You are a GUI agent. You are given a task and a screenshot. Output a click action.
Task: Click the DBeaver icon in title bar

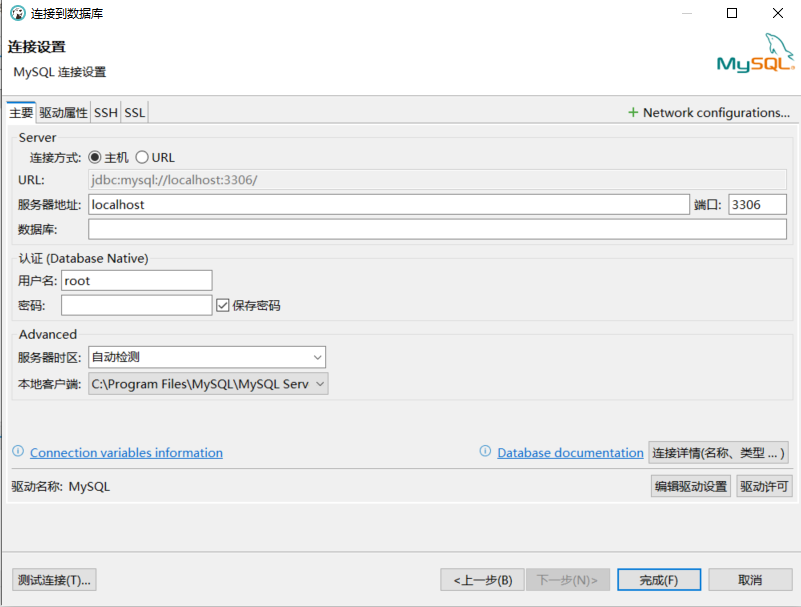coord(17,14)
